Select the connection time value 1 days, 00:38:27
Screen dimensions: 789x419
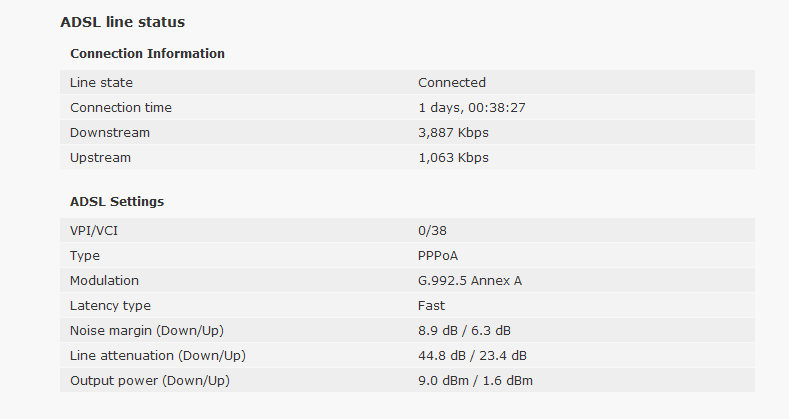click(x=472, y=108)
